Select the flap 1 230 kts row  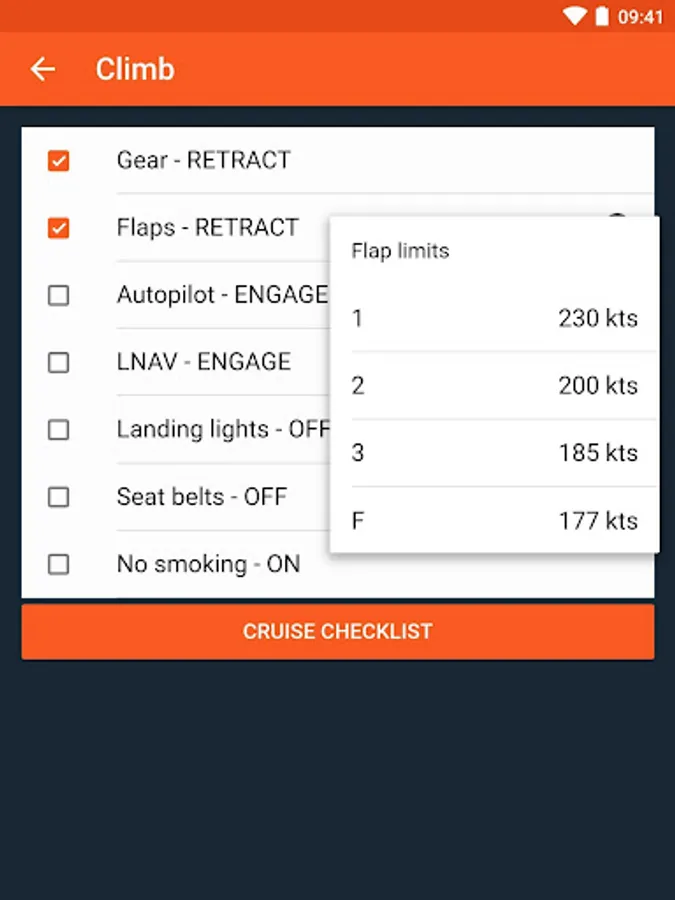pyautogui.click(x=495, y=318)
